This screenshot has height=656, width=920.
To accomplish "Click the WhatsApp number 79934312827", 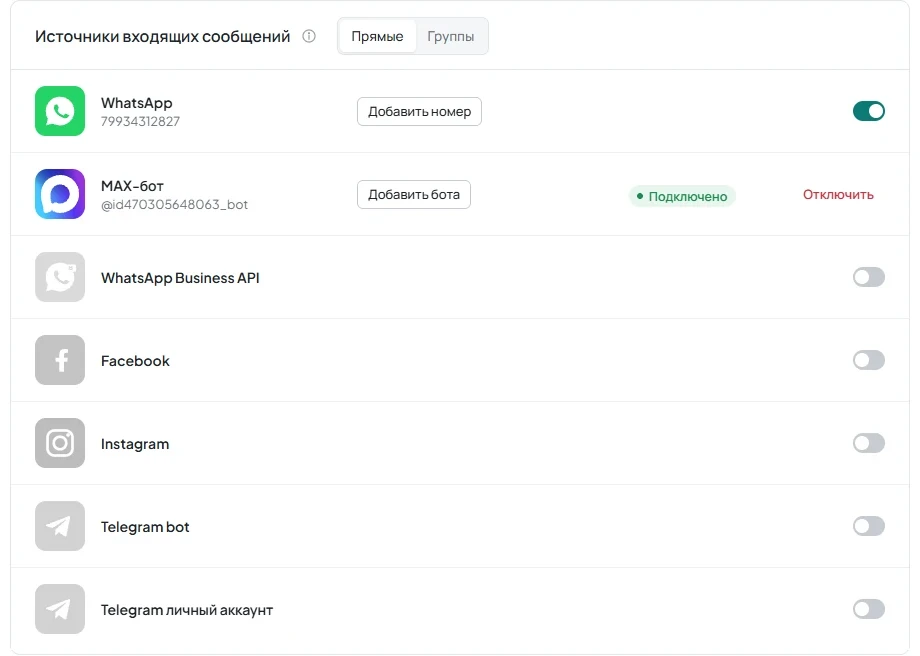I will tap(140, 121).
